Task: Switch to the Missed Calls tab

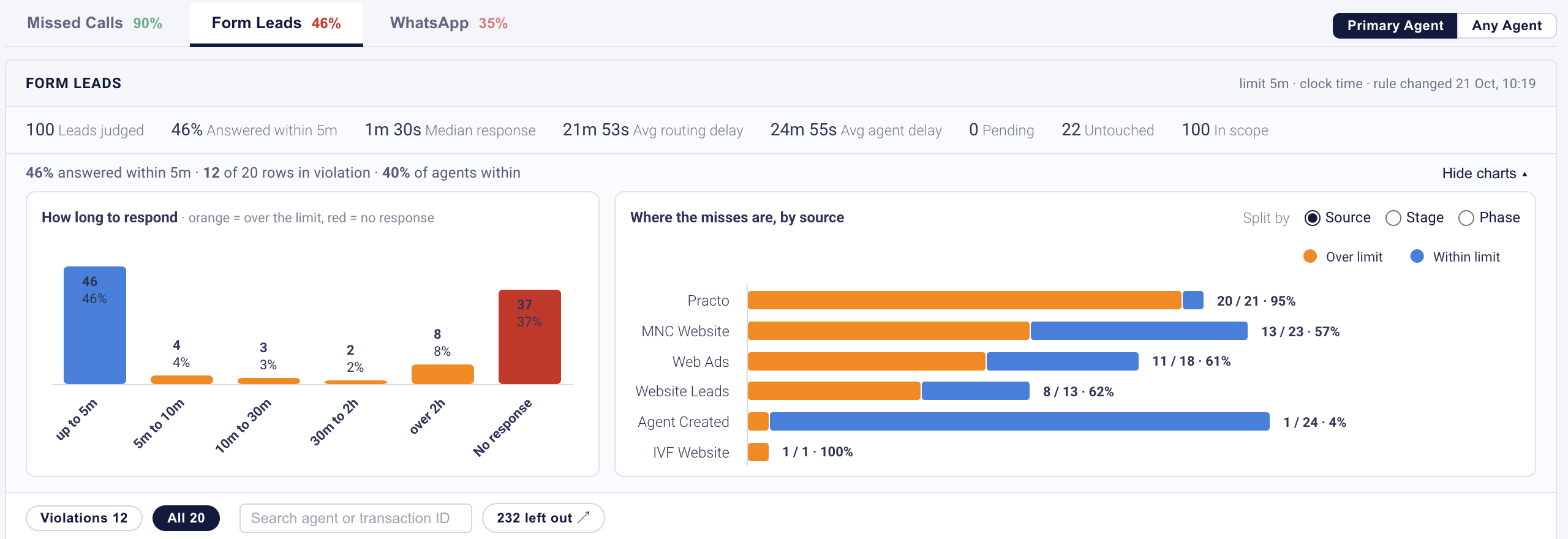Action: click(x=94, y=23)
